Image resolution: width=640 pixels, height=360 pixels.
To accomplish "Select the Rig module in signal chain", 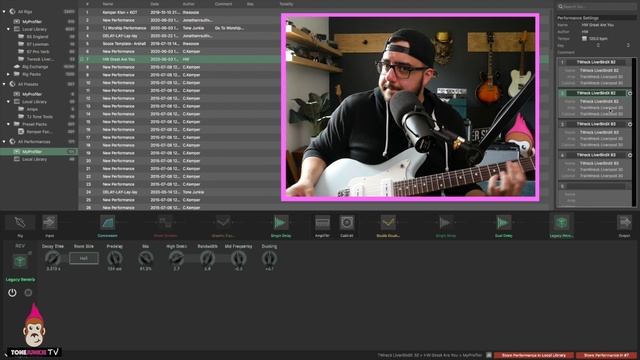I will (20, 222).
